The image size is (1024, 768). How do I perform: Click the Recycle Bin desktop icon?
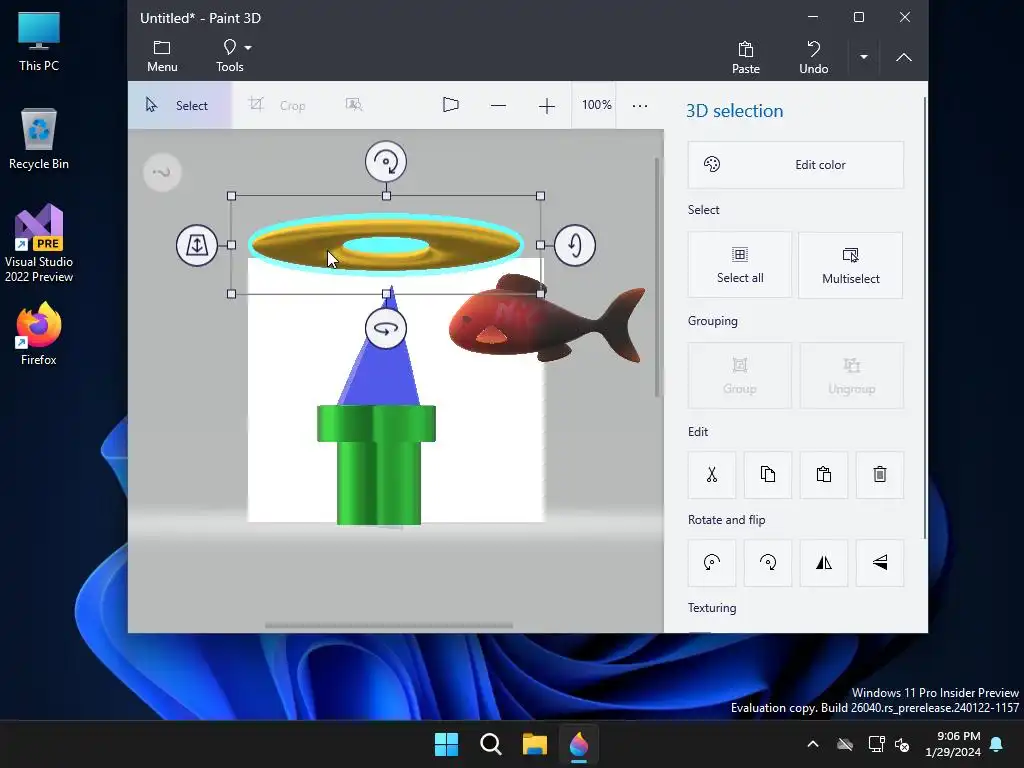[39, 138]
